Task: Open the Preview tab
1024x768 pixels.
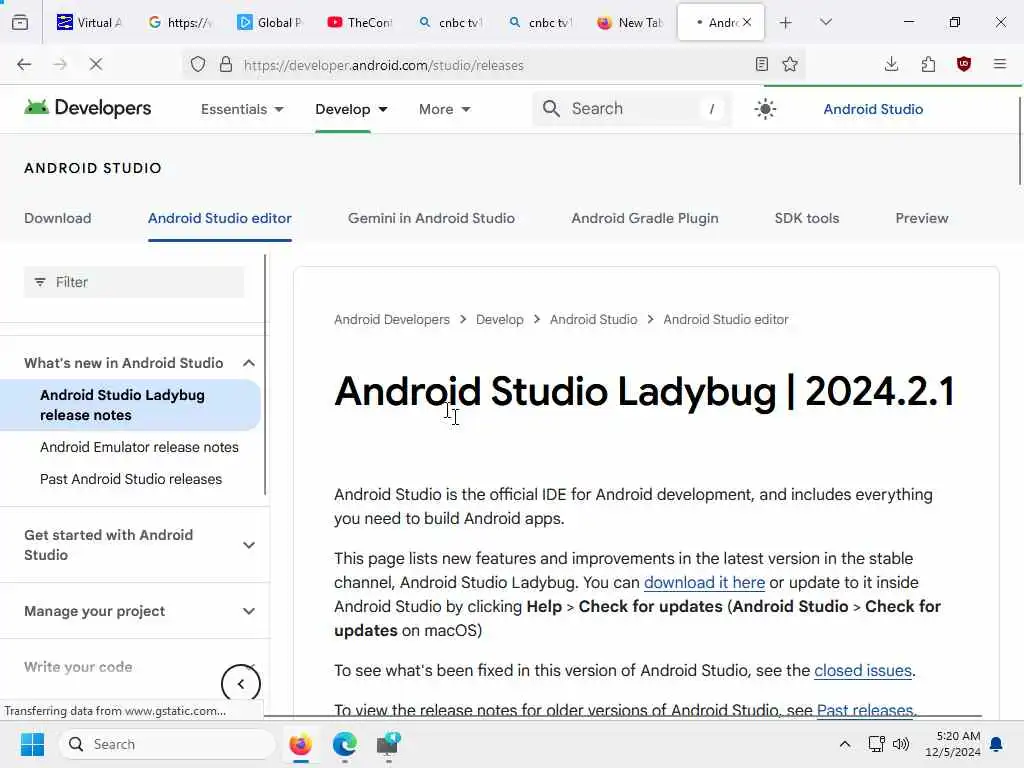Action: pos(921,218)
